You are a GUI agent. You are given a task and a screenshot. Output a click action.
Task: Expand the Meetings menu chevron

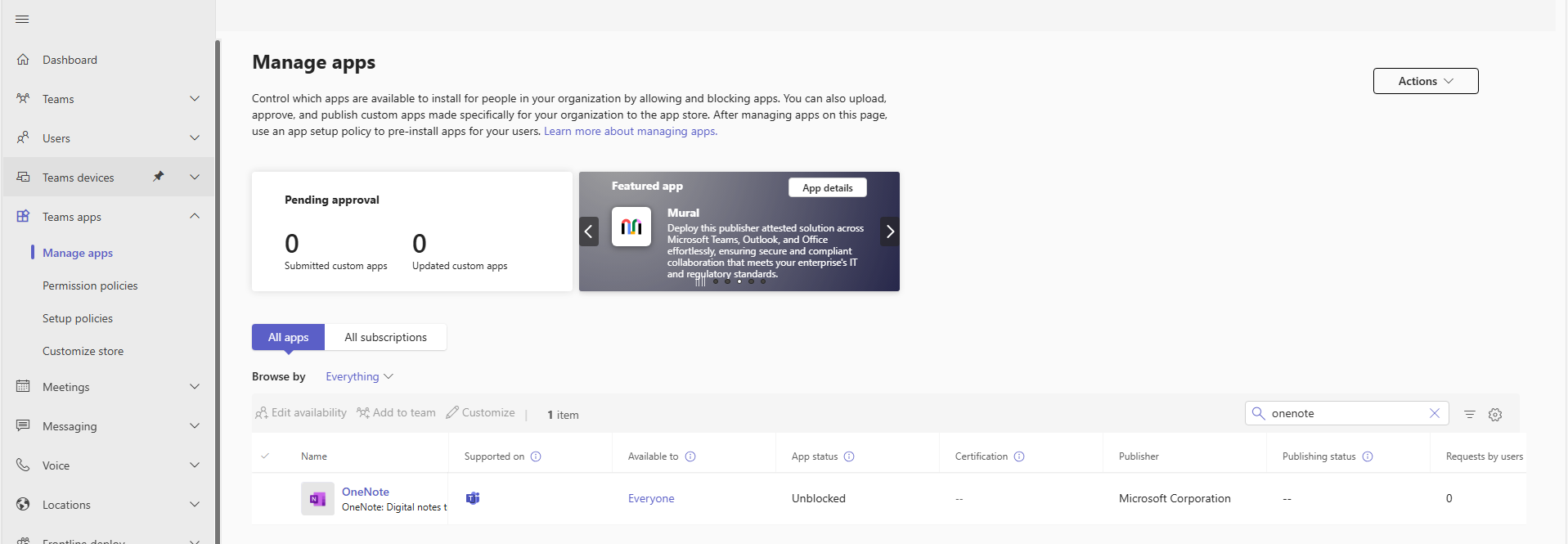pos(195,387)
